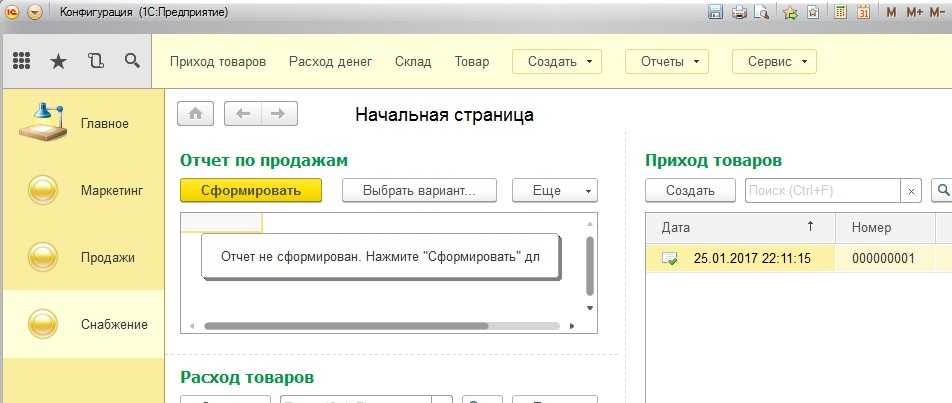952x403 pixels.
Task: Expand the Отчеты dropdown menu
Action: pyautogui.click(x=667, y=62)
